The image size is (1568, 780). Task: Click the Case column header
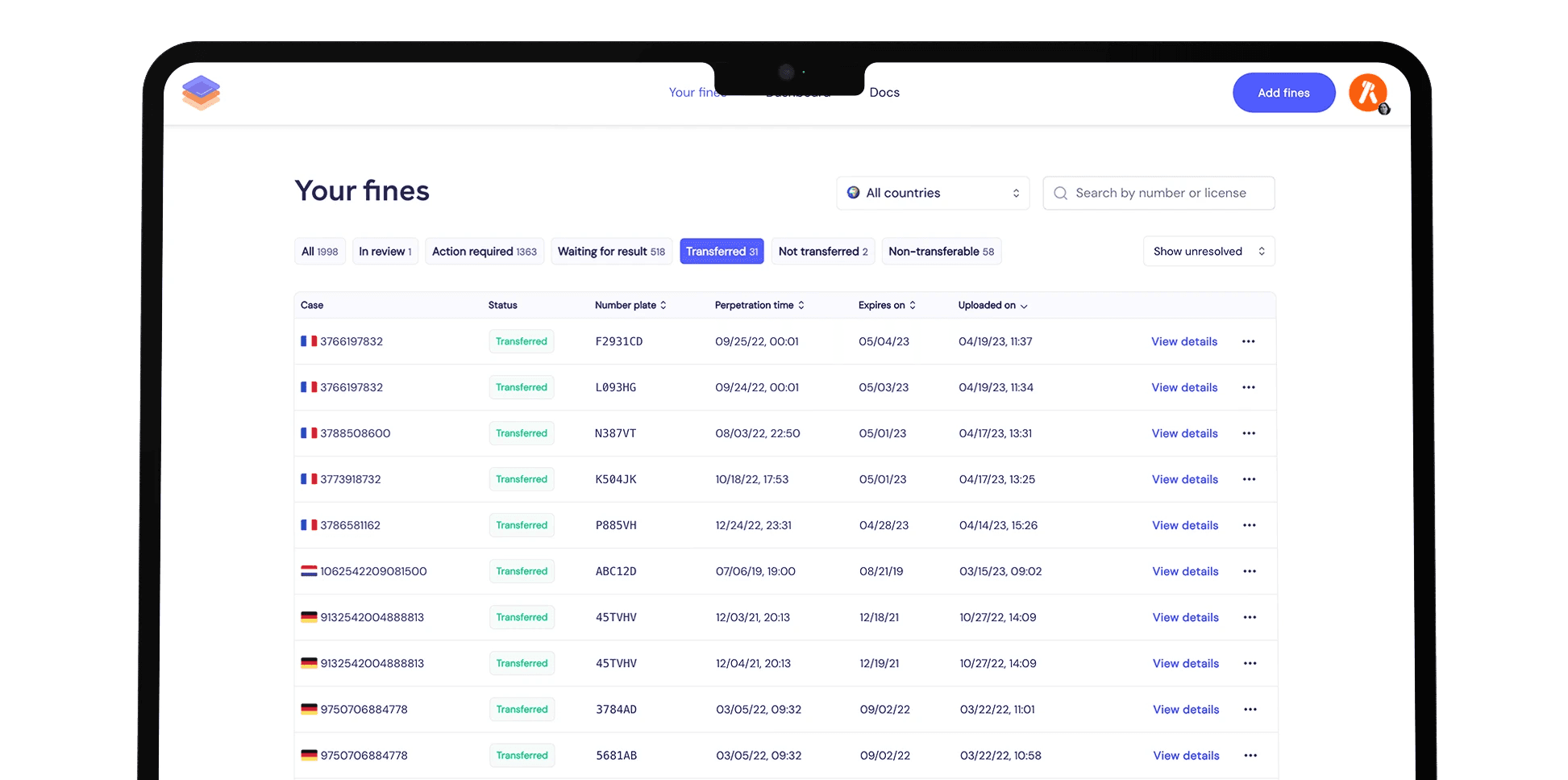[x=312, y=305]
